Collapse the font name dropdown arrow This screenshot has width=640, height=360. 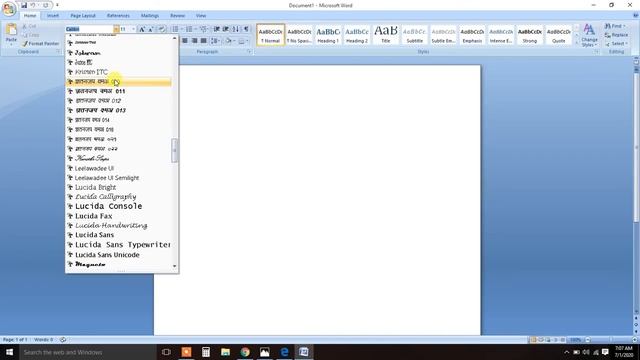pos(116,29)
